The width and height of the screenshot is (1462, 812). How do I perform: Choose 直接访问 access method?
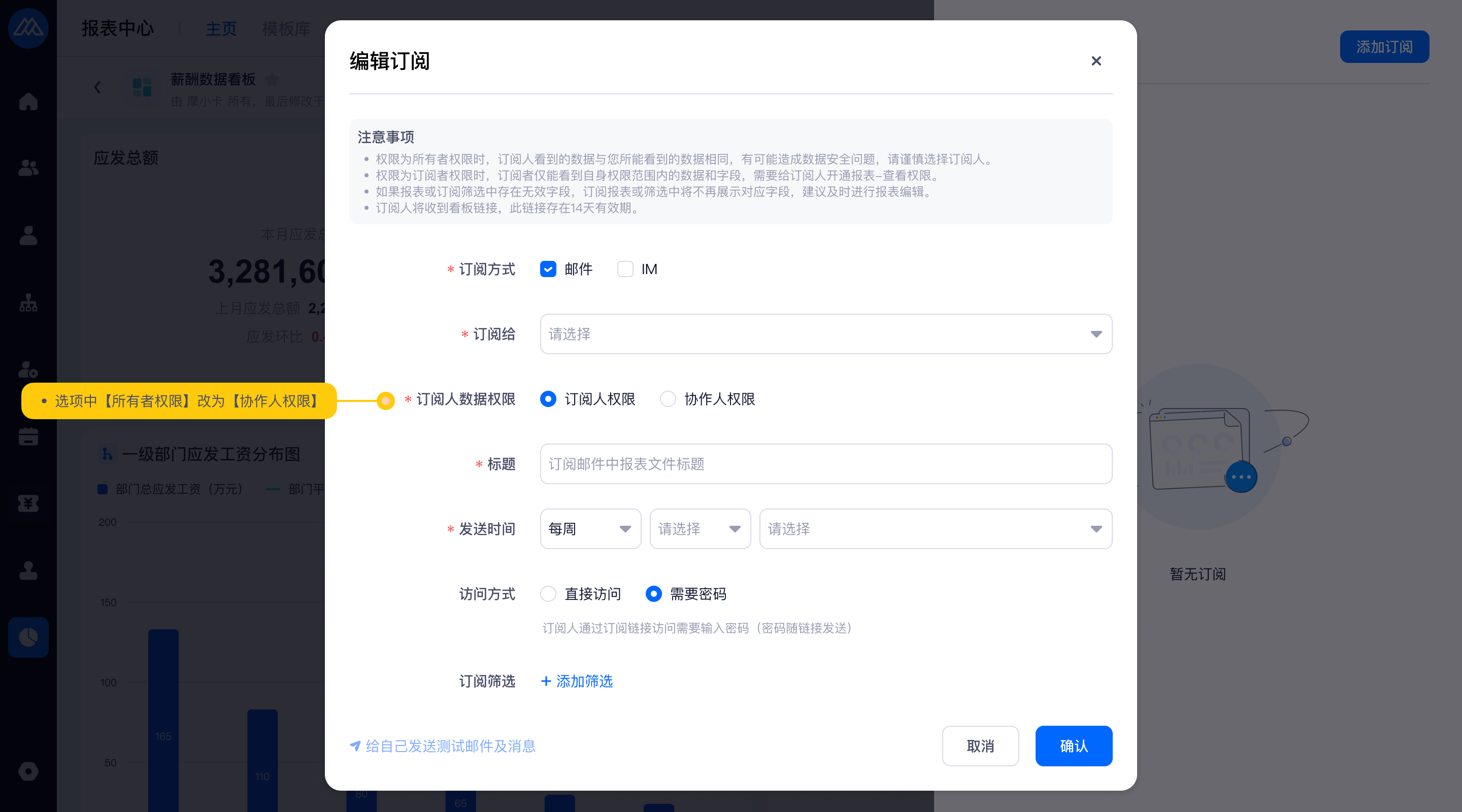pyautogui.click(x=548, y=594)
